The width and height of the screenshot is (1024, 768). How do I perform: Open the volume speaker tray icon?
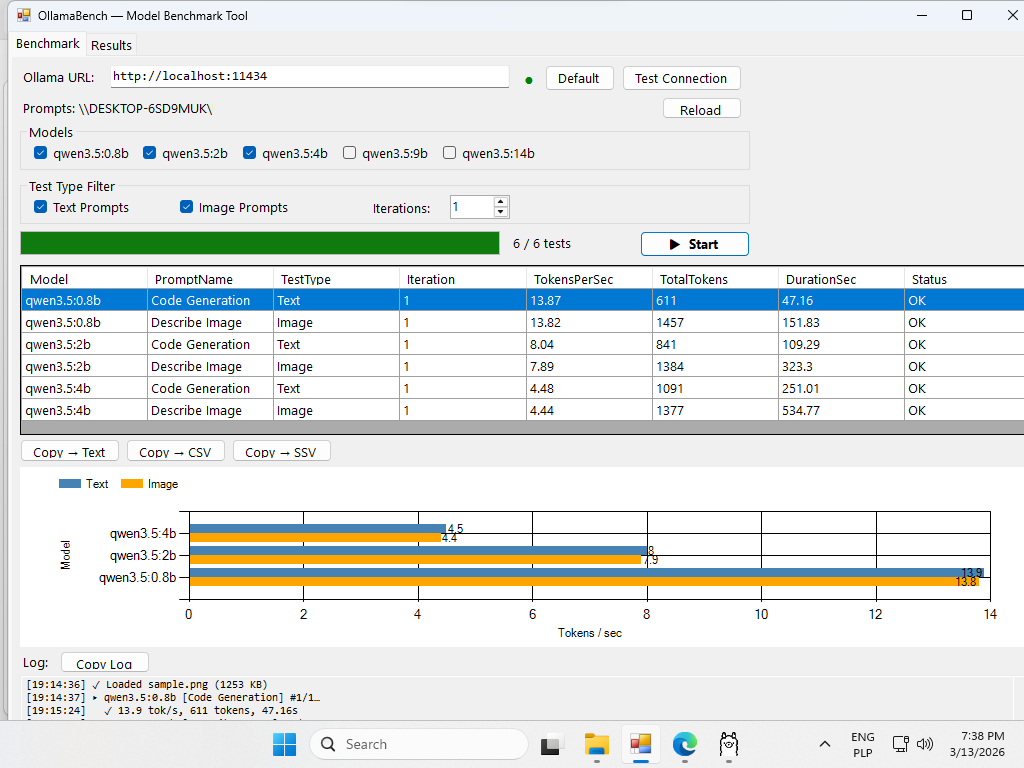tap(925, 744)
